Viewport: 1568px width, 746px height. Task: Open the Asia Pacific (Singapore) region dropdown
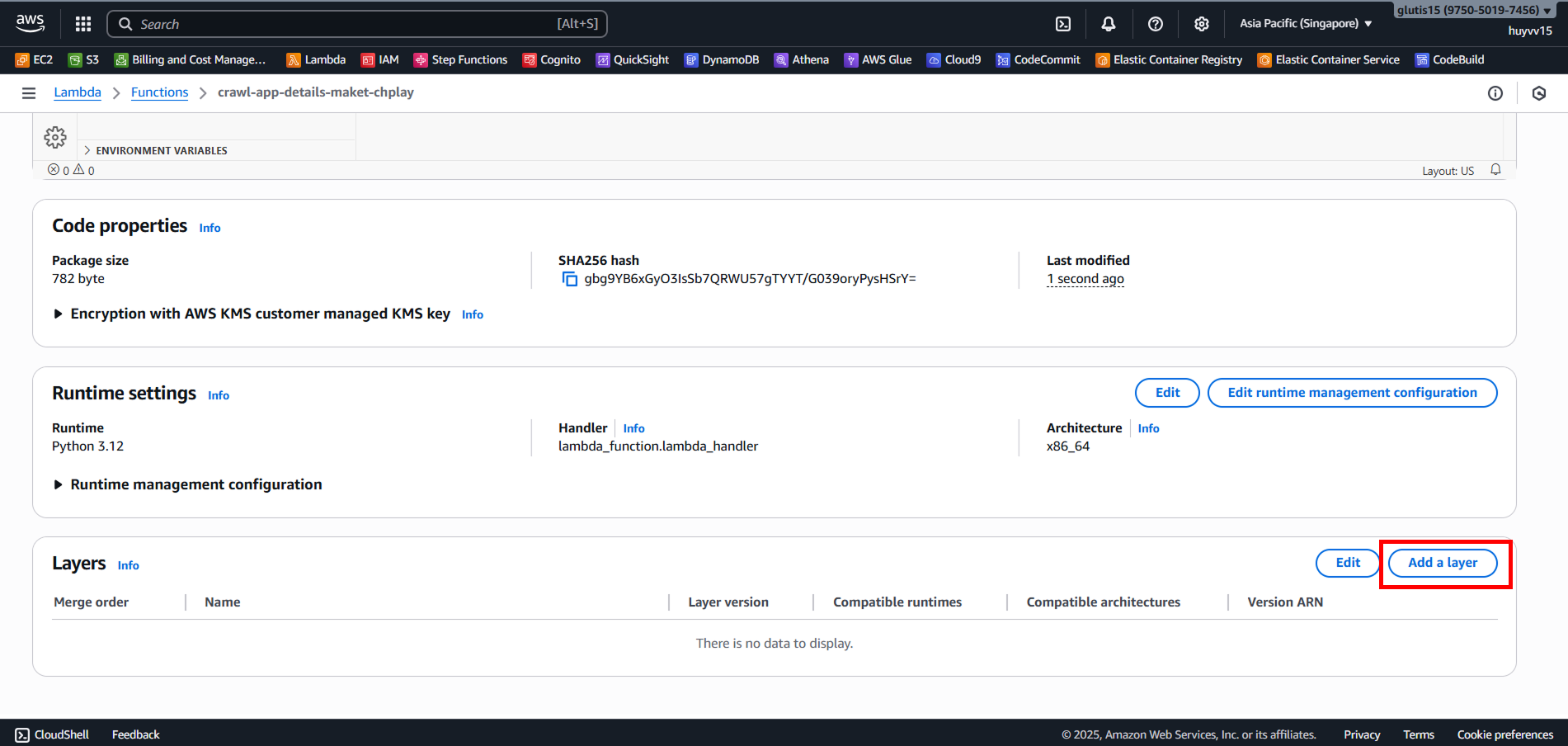tap(1305, 24)
